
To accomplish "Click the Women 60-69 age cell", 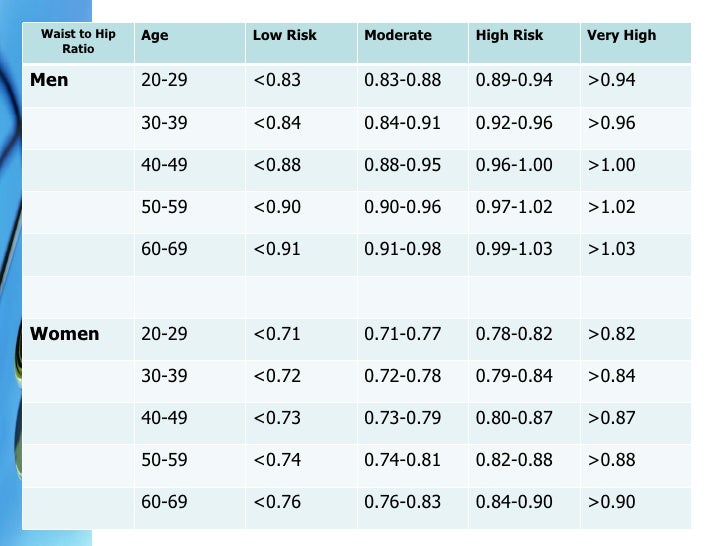I will tap(164, 502).
